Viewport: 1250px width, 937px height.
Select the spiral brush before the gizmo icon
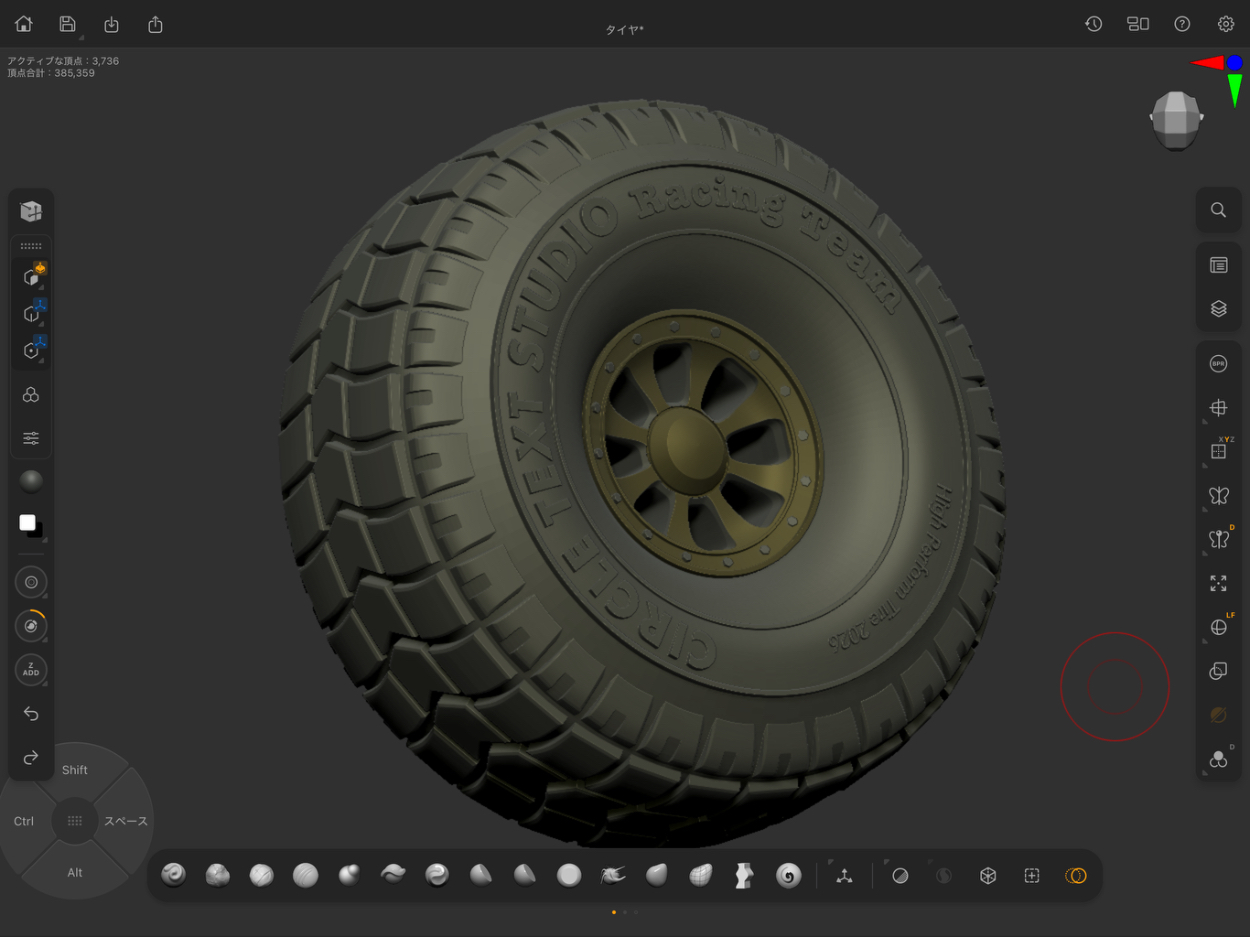pos(788,876)
